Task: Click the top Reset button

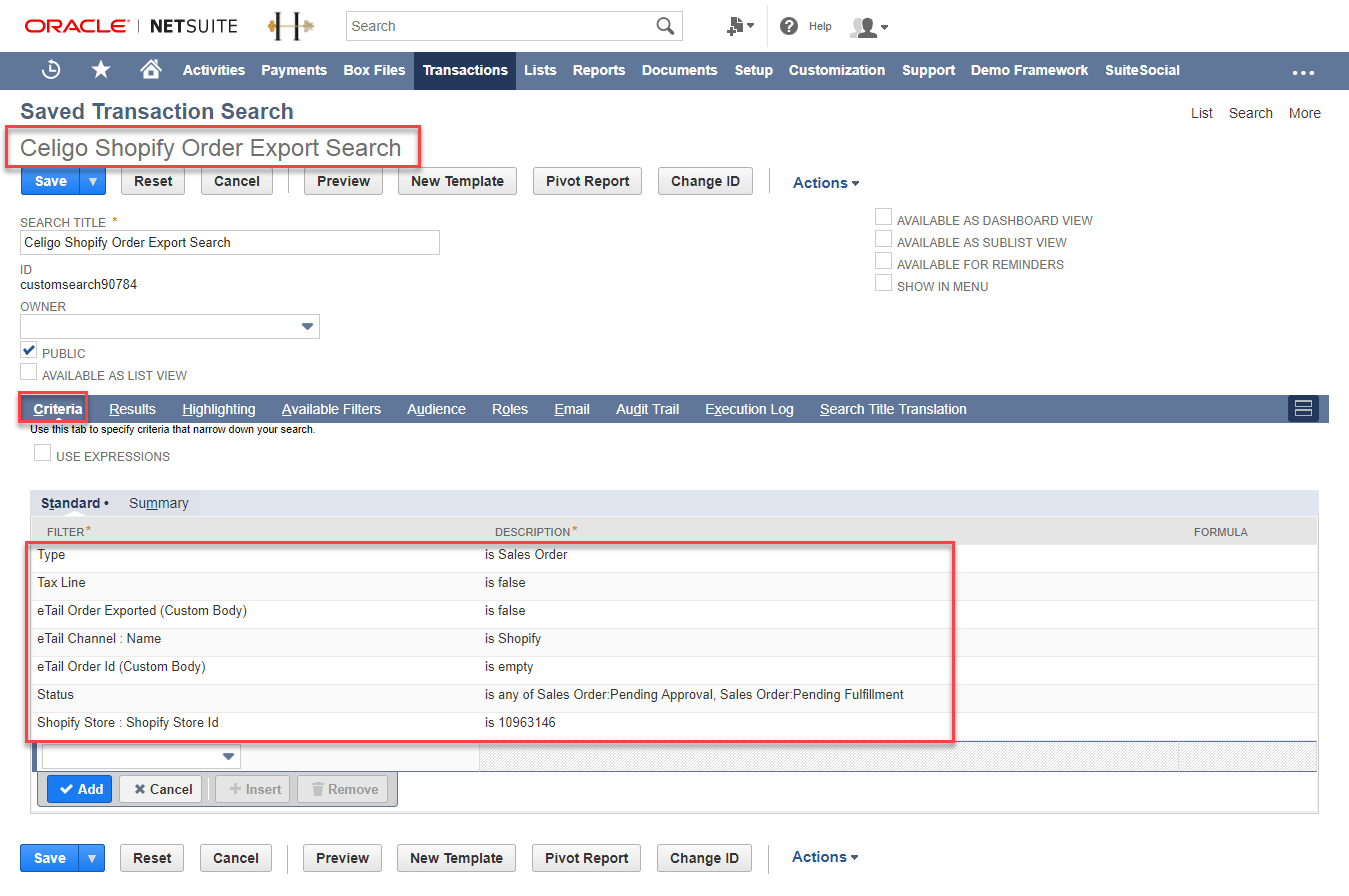Action: point(153,181)
